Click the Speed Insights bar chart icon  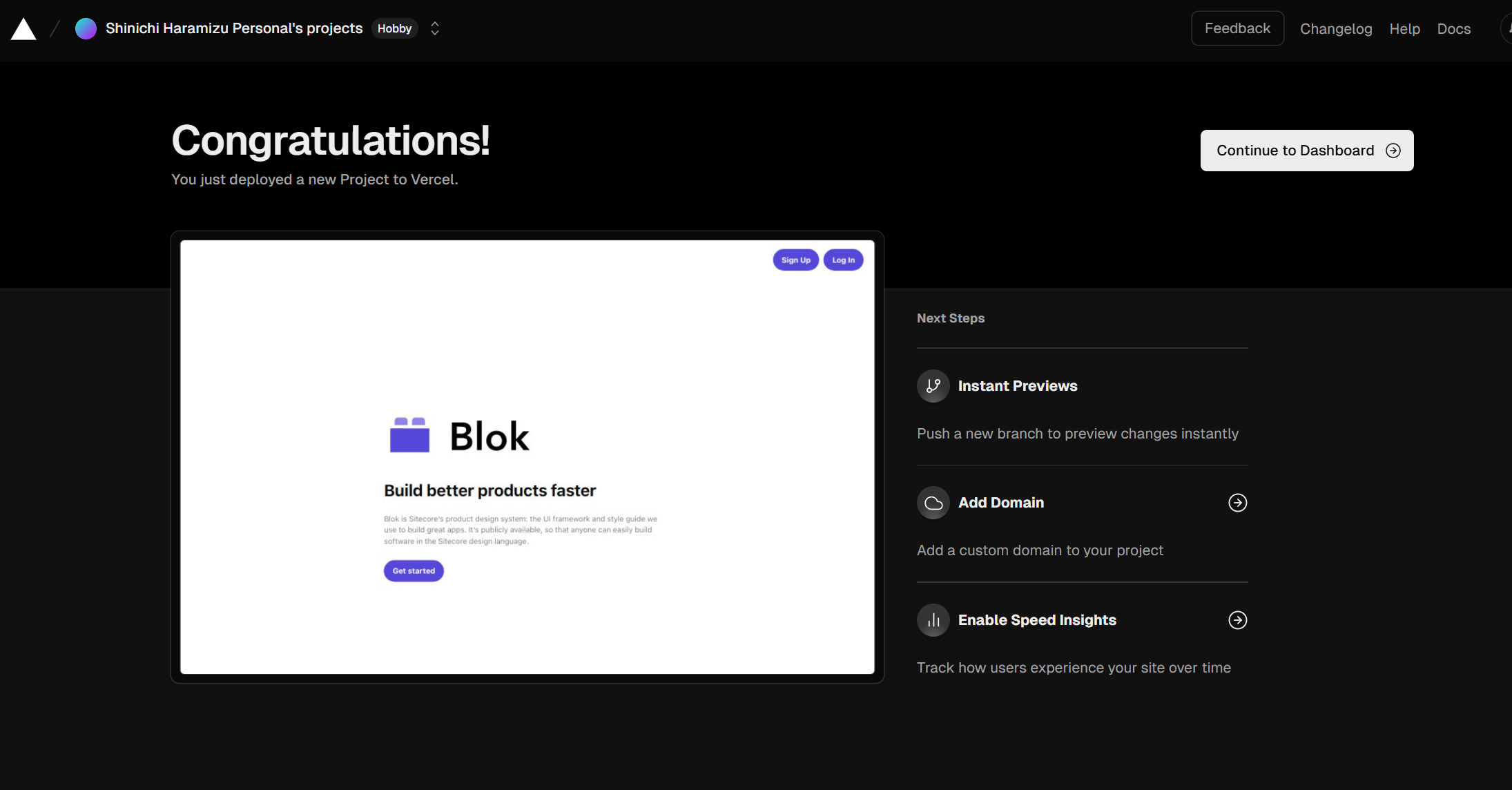point(933,620)
